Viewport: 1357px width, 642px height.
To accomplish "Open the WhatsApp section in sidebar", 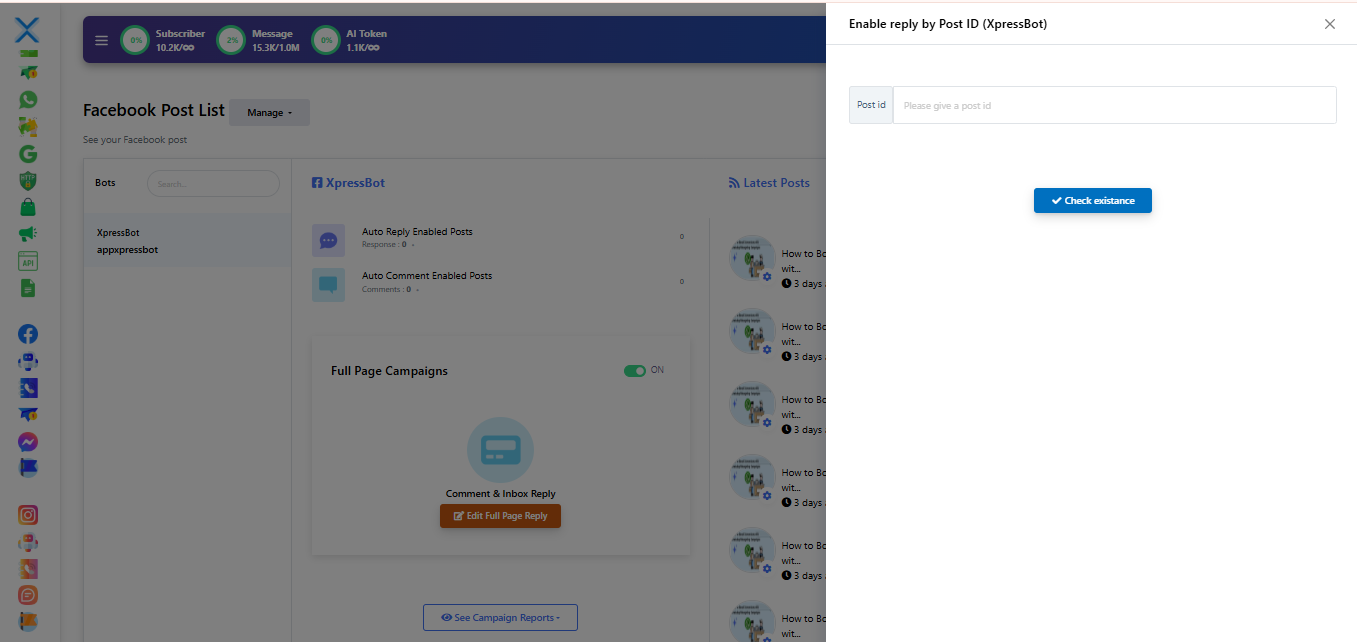I will point(28,100).
